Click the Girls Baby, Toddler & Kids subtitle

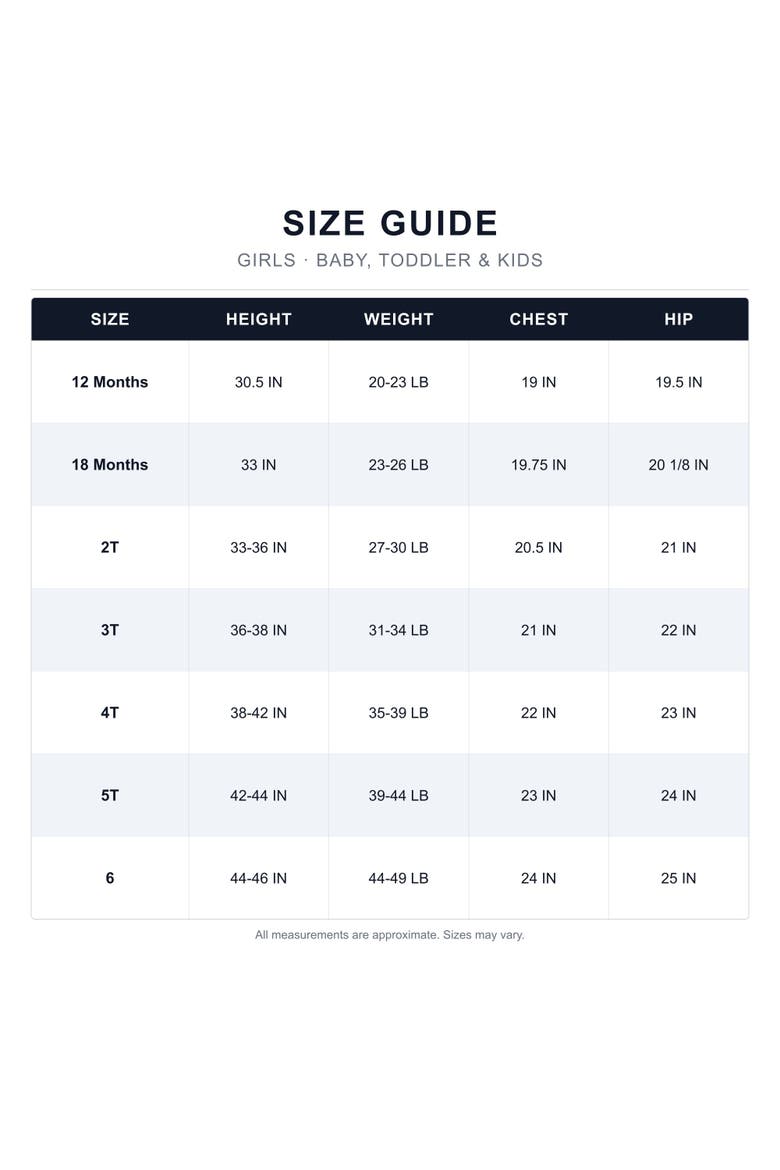coord(390,260)
